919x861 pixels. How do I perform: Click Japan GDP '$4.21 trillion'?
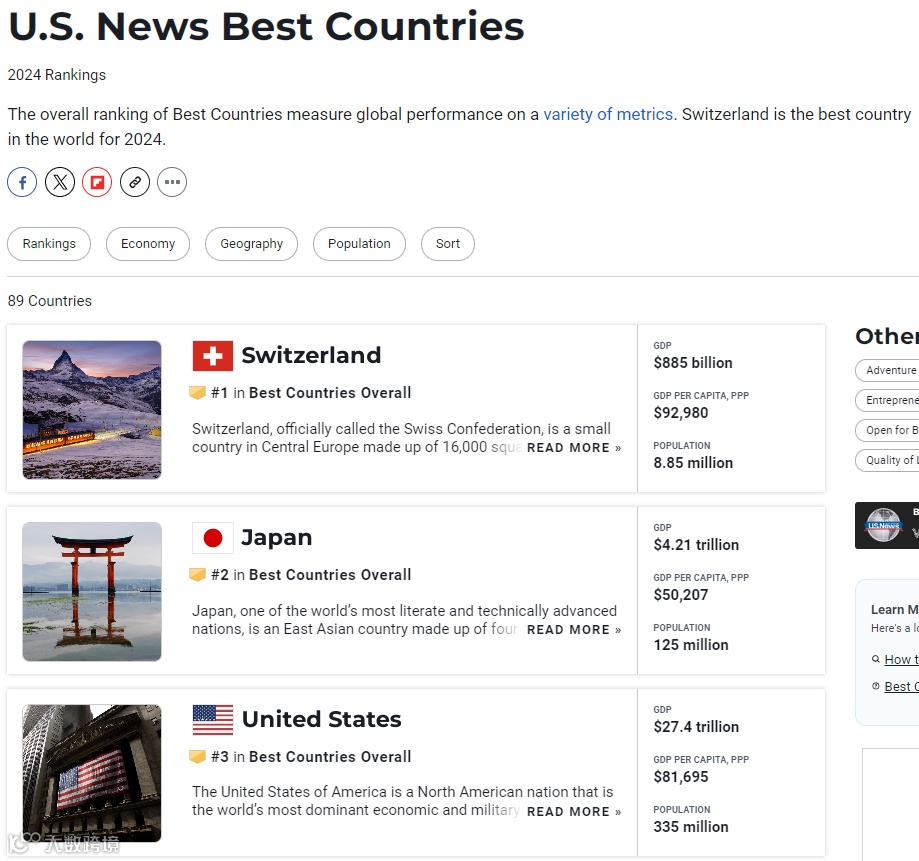(696, 545)
